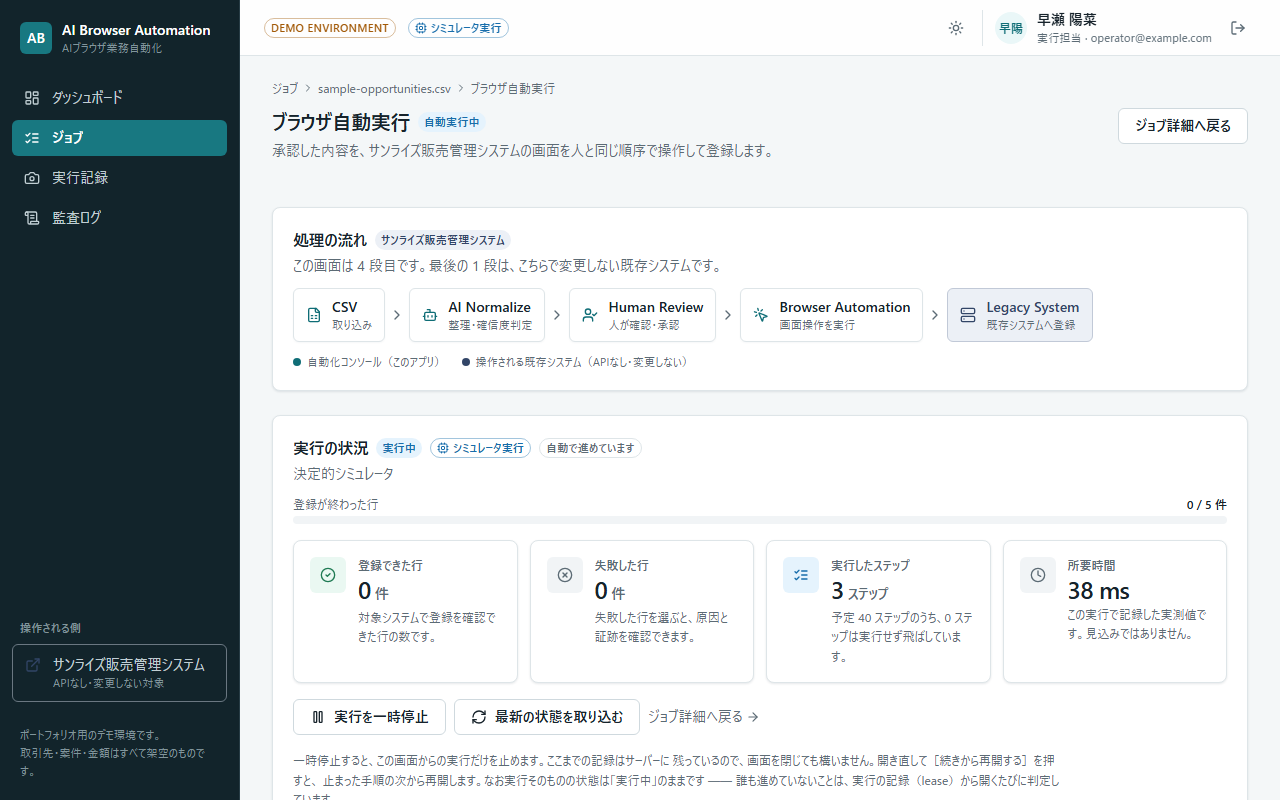Click the ジョブ詳細へ戻る → link
The width and height of the screenshot is (1280, 800).
click(x=703, y=717)
